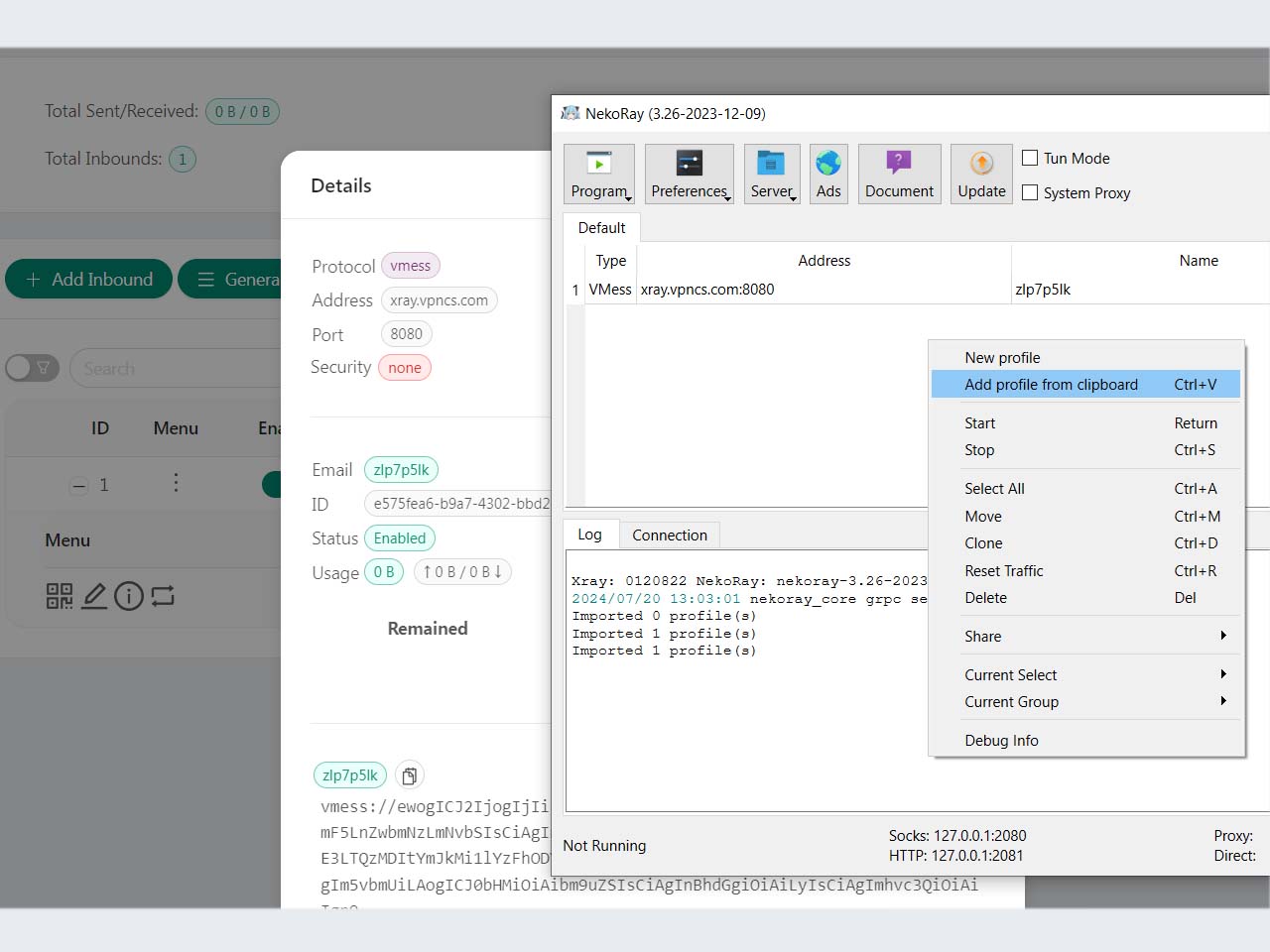Screen dimensions: 1270x952
Task: Open the Program toolbar menu in NekoRay
Action: [599, 175]
